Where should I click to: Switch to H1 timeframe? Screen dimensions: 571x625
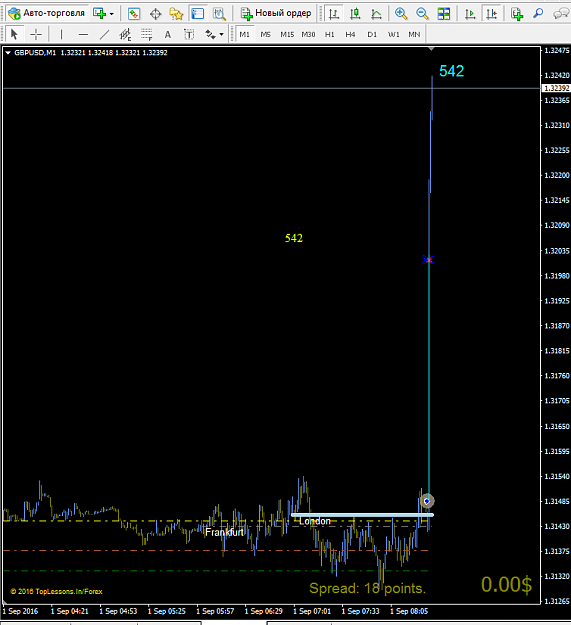(330, 35)
